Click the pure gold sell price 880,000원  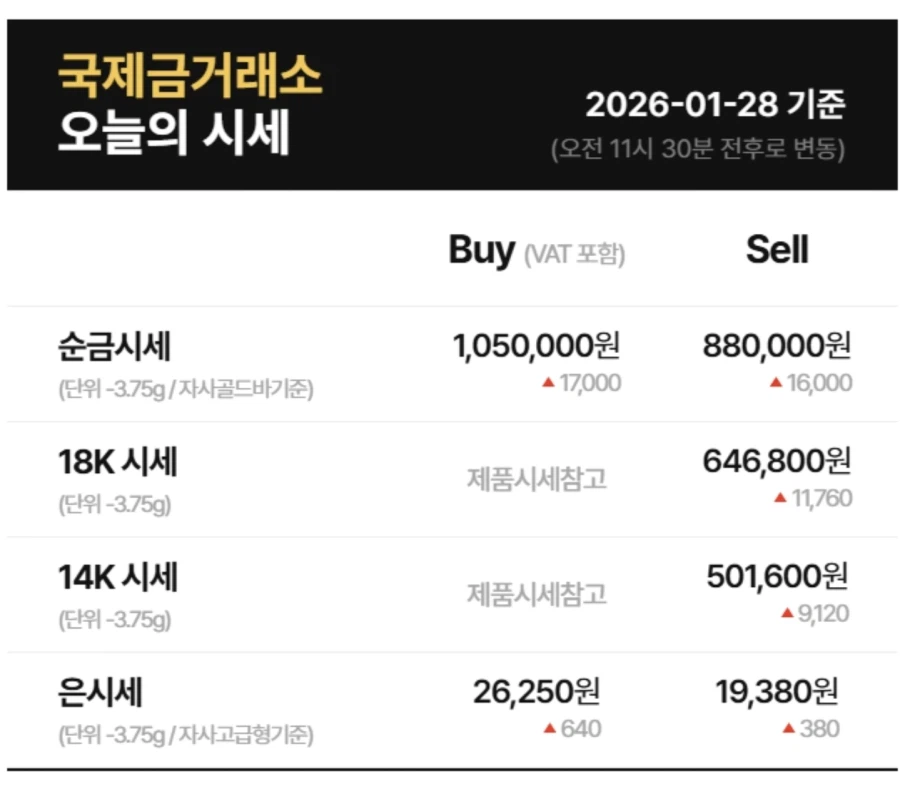point(777,347)
